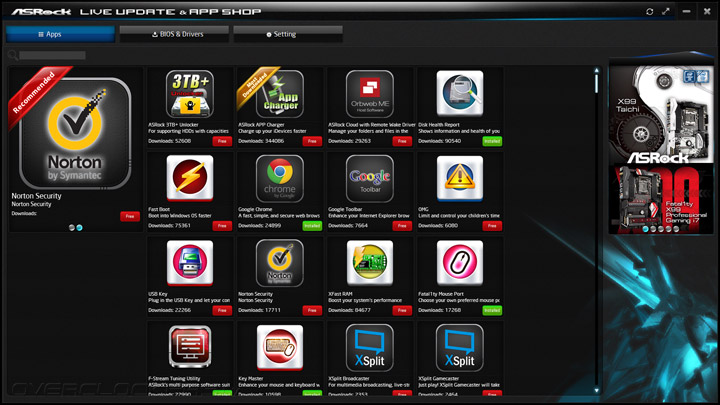The height and width of the screenshot is (405, 720).
Task: Open the ASRock 3TB+ Unlocker app icon
Action: point(190,94)
